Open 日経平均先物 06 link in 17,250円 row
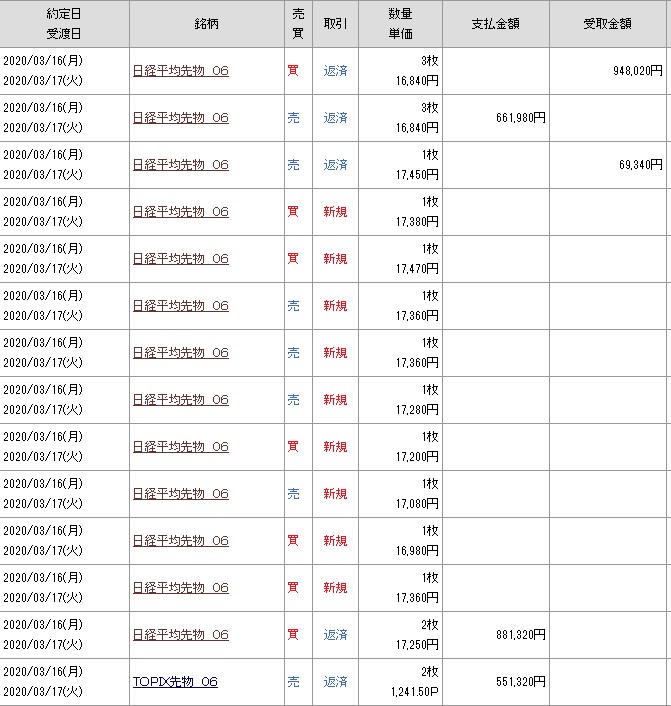 click(180, 635)
